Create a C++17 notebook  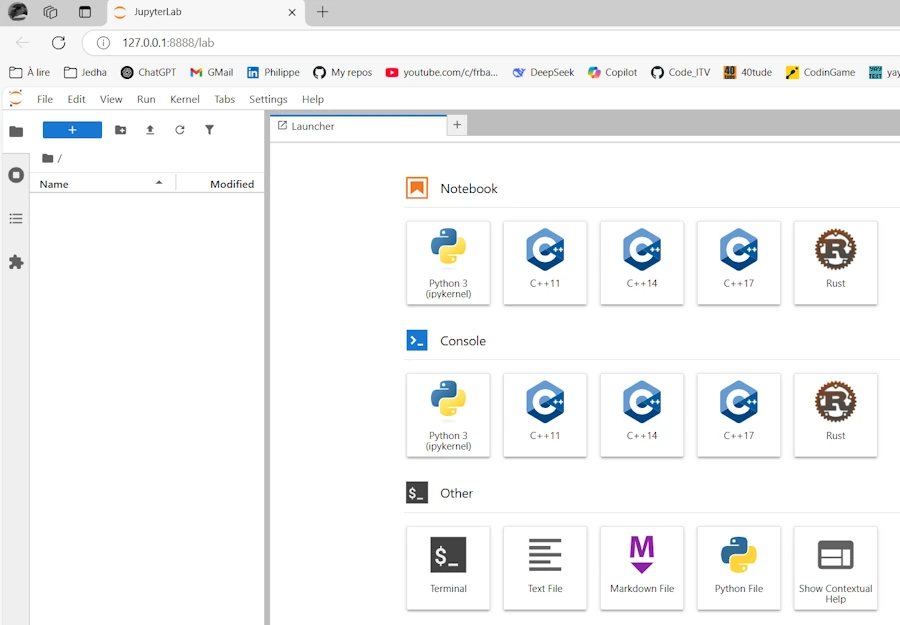(x=739, y=263)
